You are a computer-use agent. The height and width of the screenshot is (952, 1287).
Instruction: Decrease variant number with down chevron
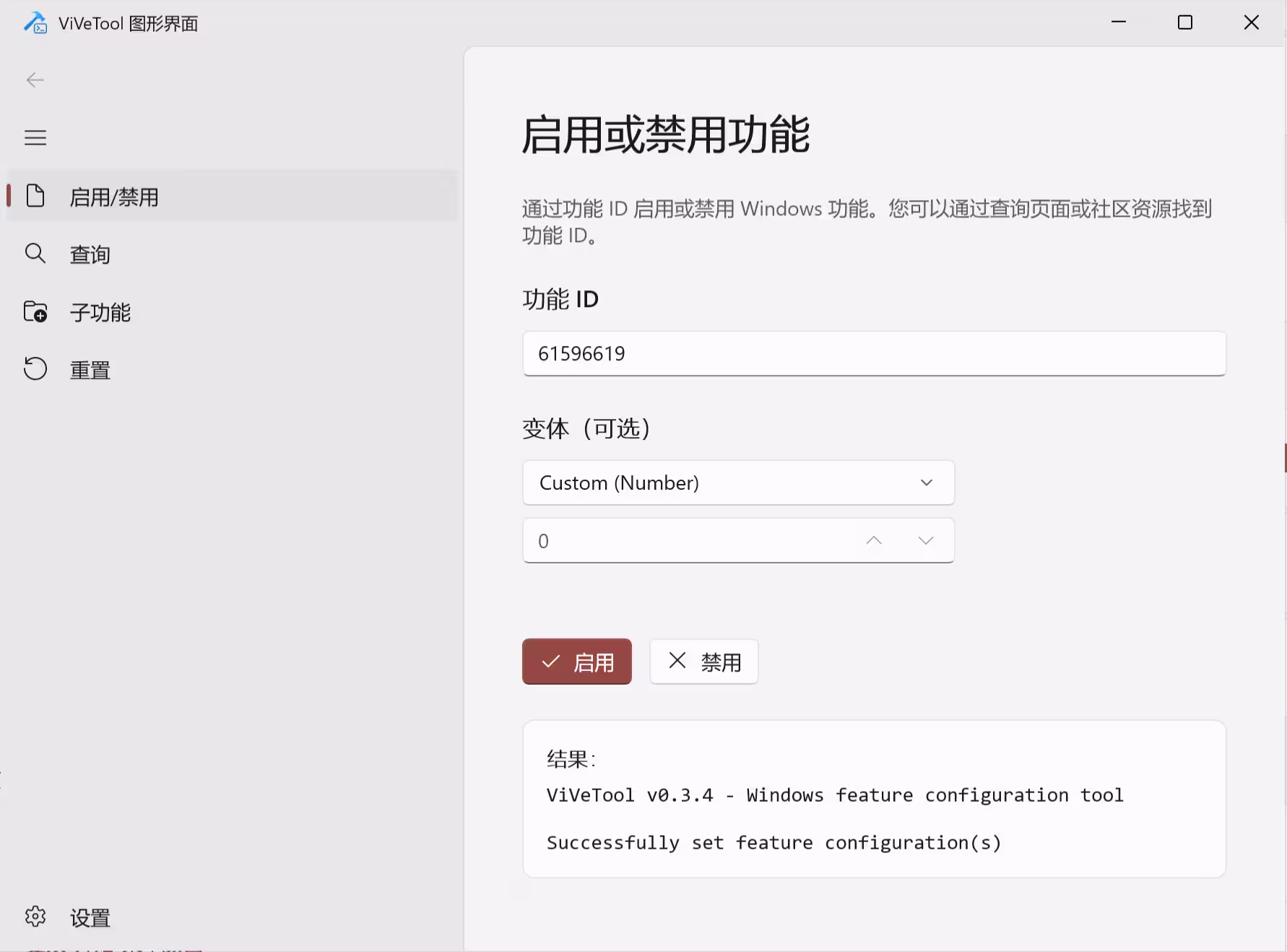point(926,540)
